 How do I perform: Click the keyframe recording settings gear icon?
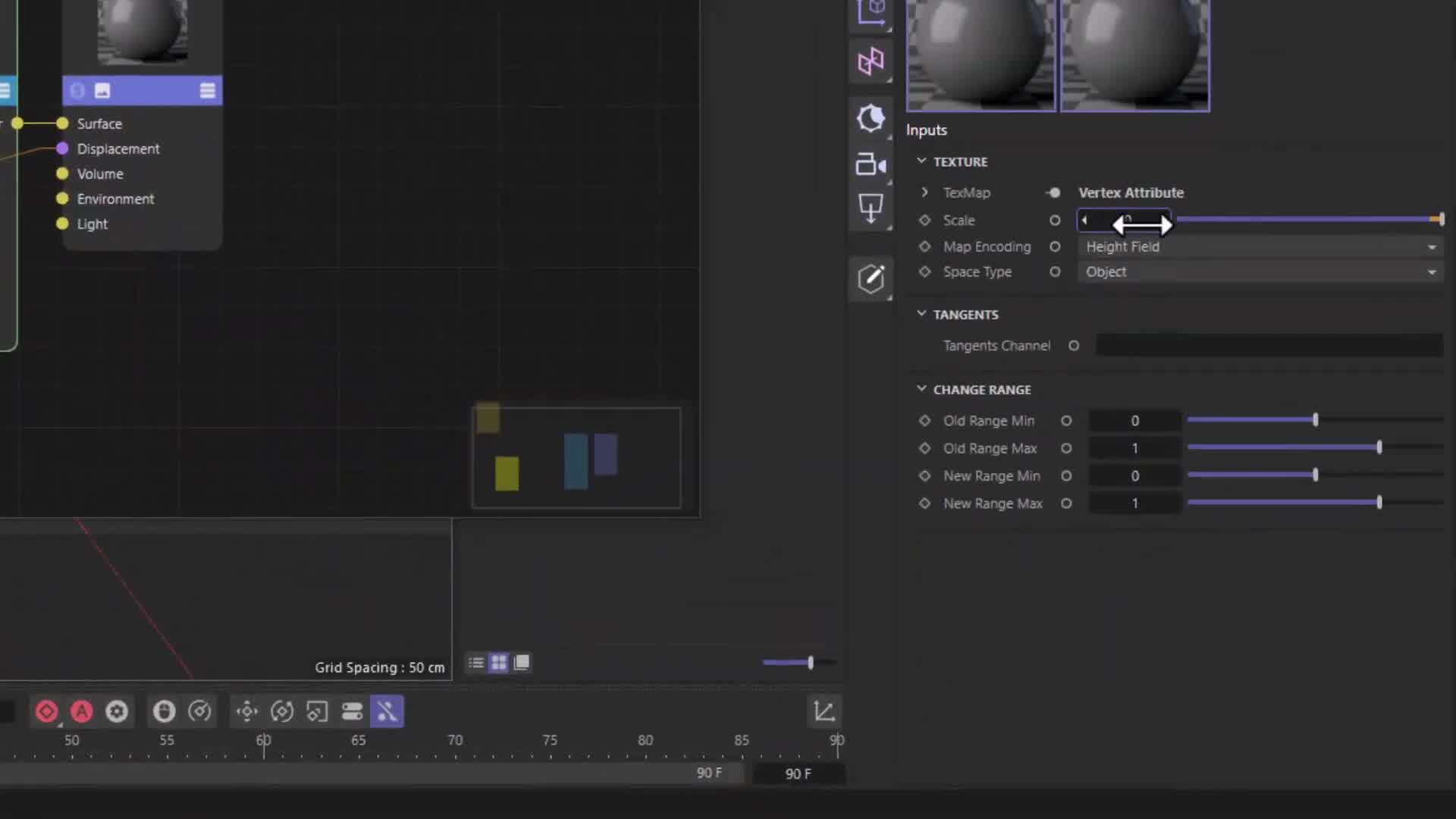pyautogui.click(x=117, y=711)
